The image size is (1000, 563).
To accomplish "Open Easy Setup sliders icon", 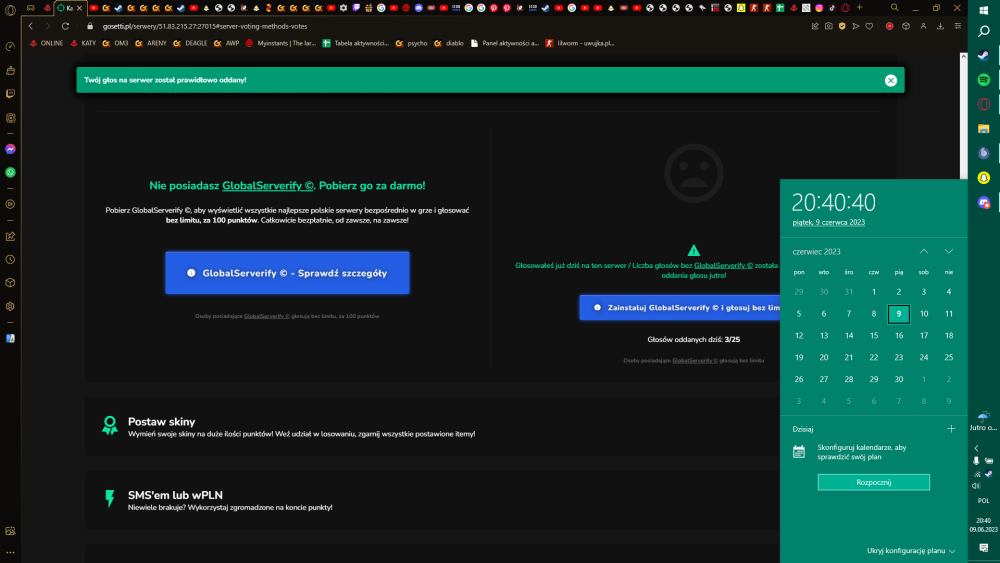I will pyautogui.click(x=957, y=26).
